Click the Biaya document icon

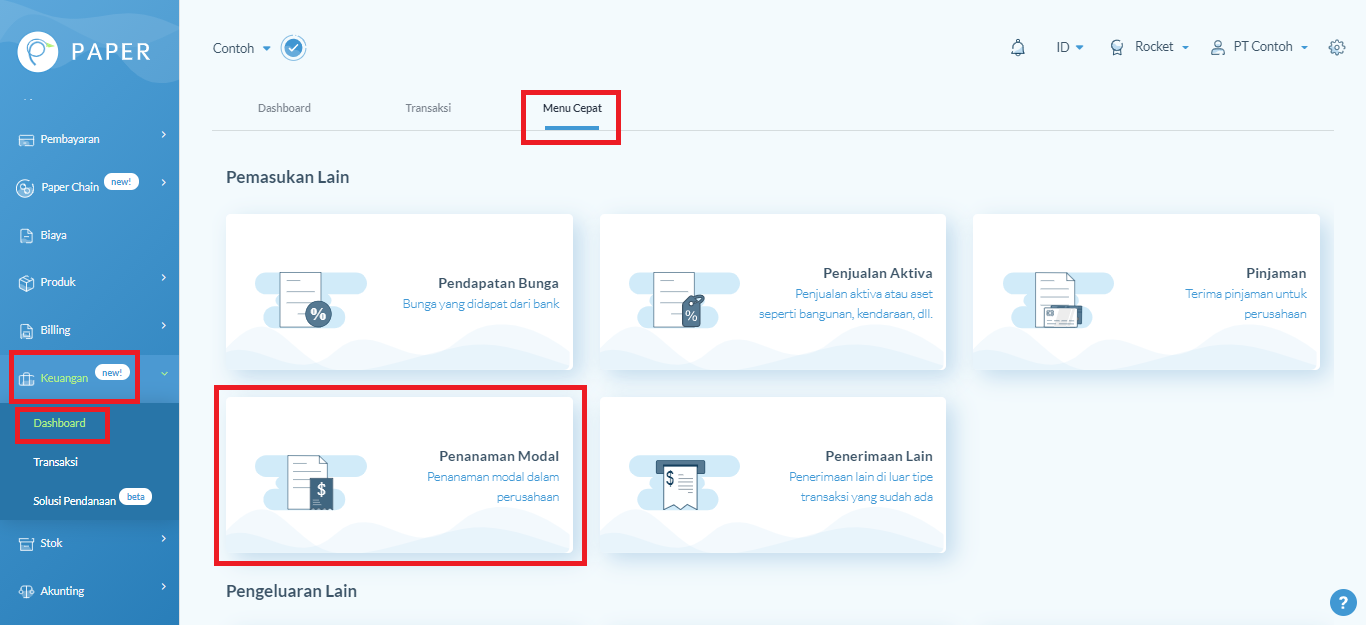(27, 236)
